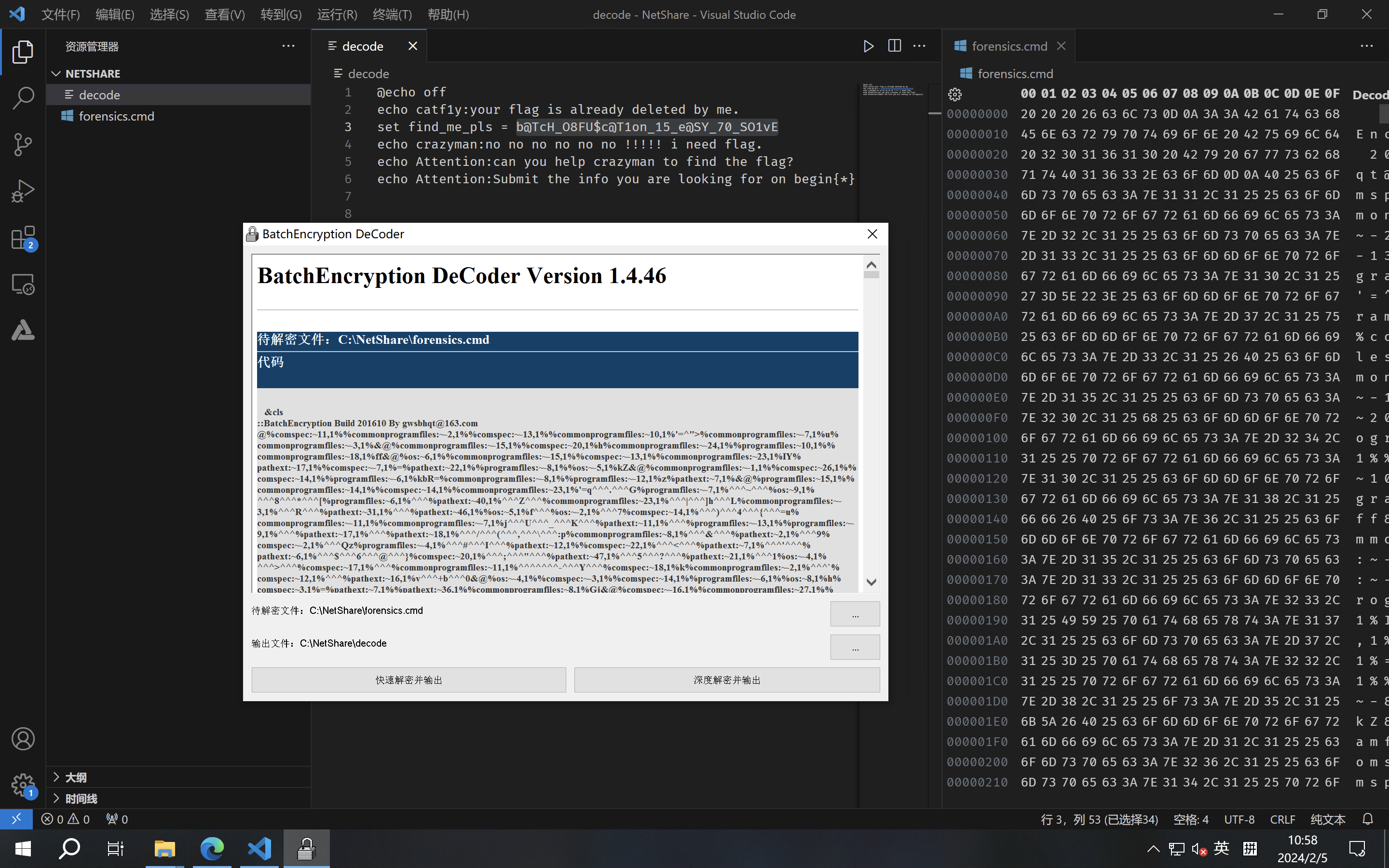
Task: Open Accounts icon in activity bar
Action: pyautogui.click(x=23, y=739)
